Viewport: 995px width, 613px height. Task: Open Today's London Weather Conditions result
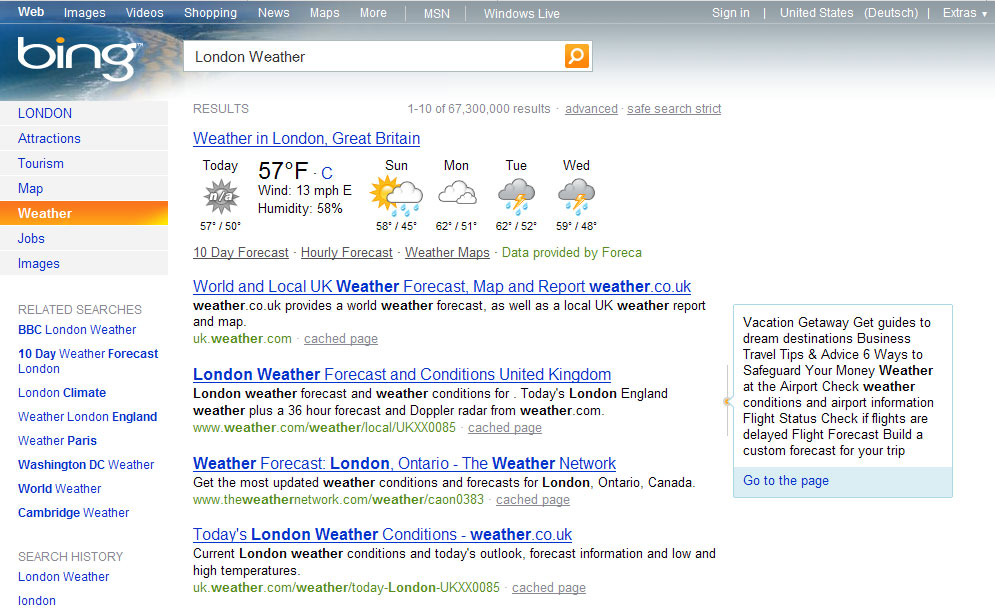point(382,534)
